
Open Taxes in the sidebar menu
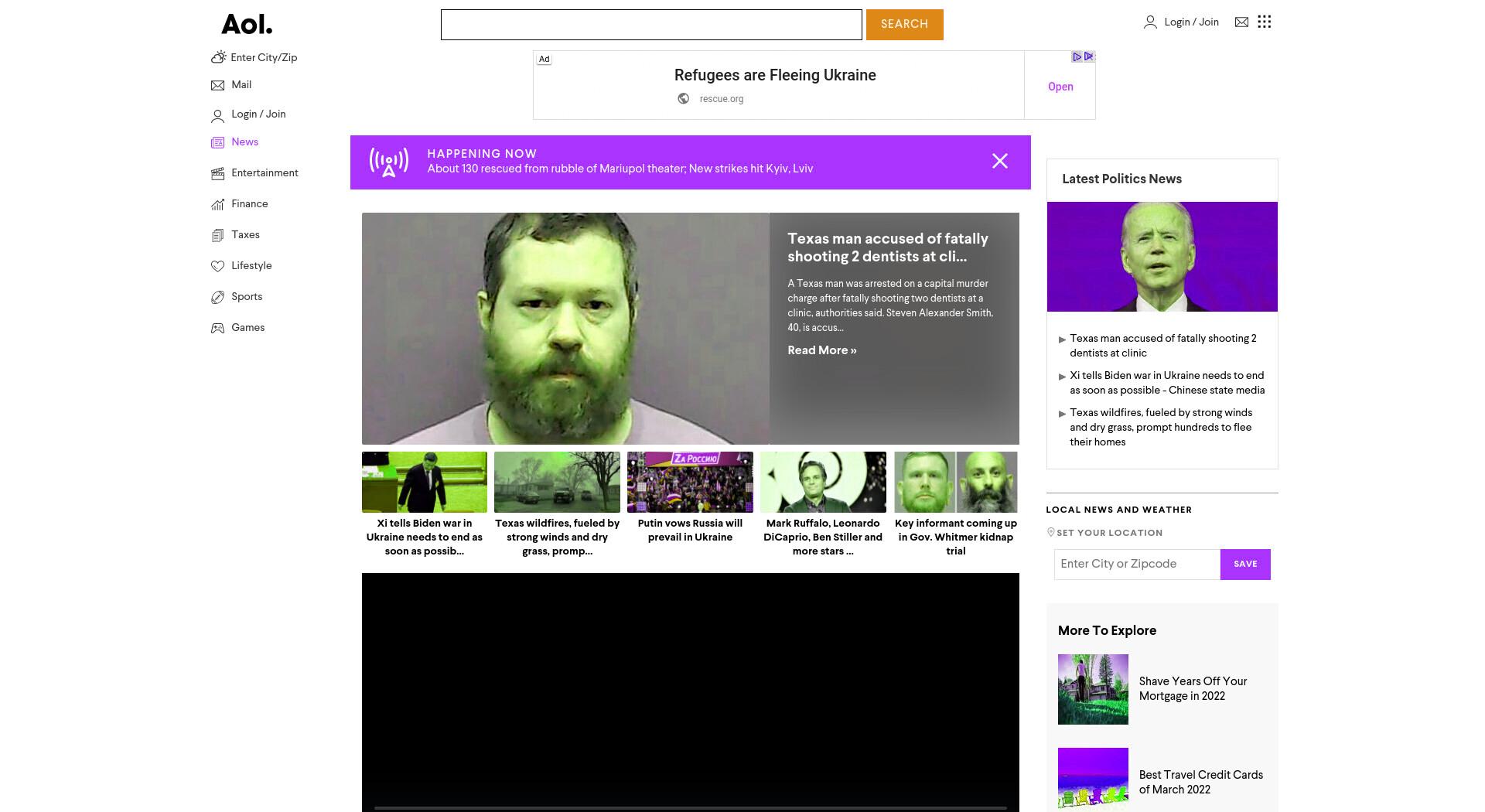245,235
